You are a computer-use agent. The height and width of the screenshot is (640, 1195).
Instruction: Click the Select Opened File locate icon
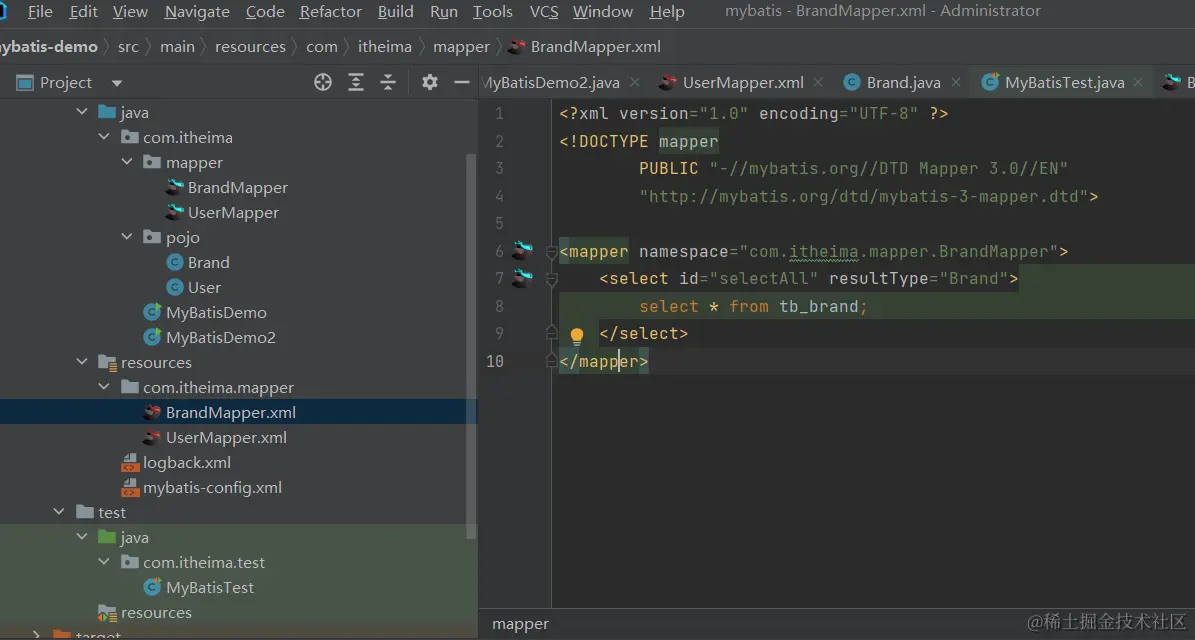[323, 82]
